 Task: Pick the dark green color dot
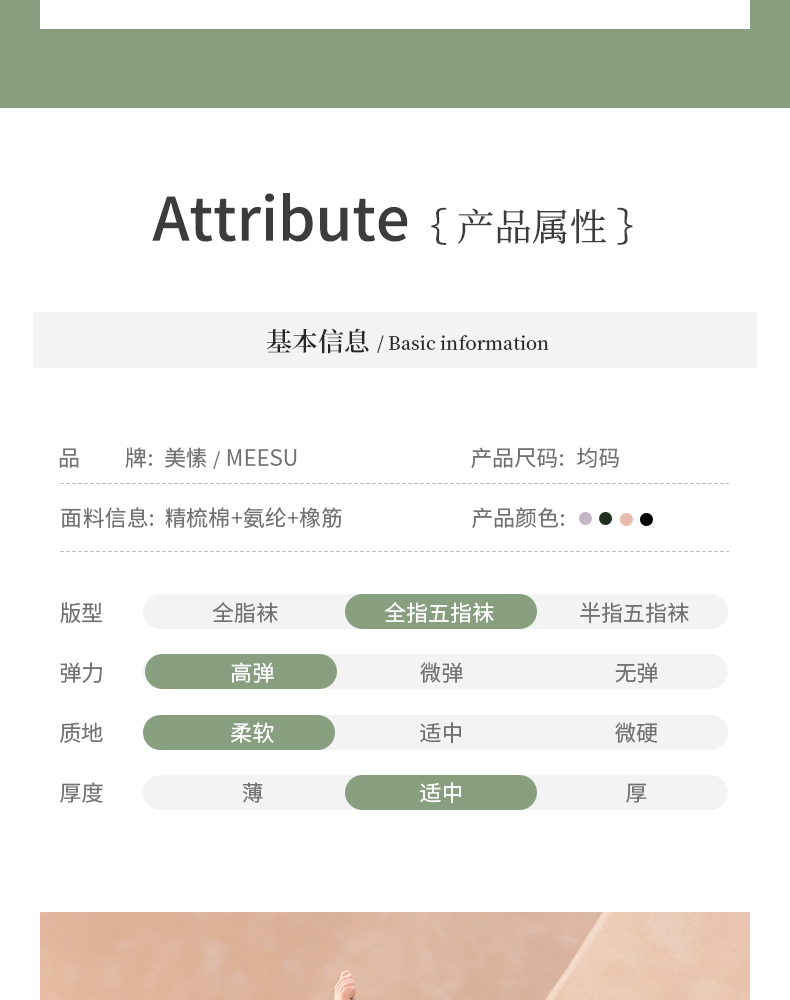point(605,518)
